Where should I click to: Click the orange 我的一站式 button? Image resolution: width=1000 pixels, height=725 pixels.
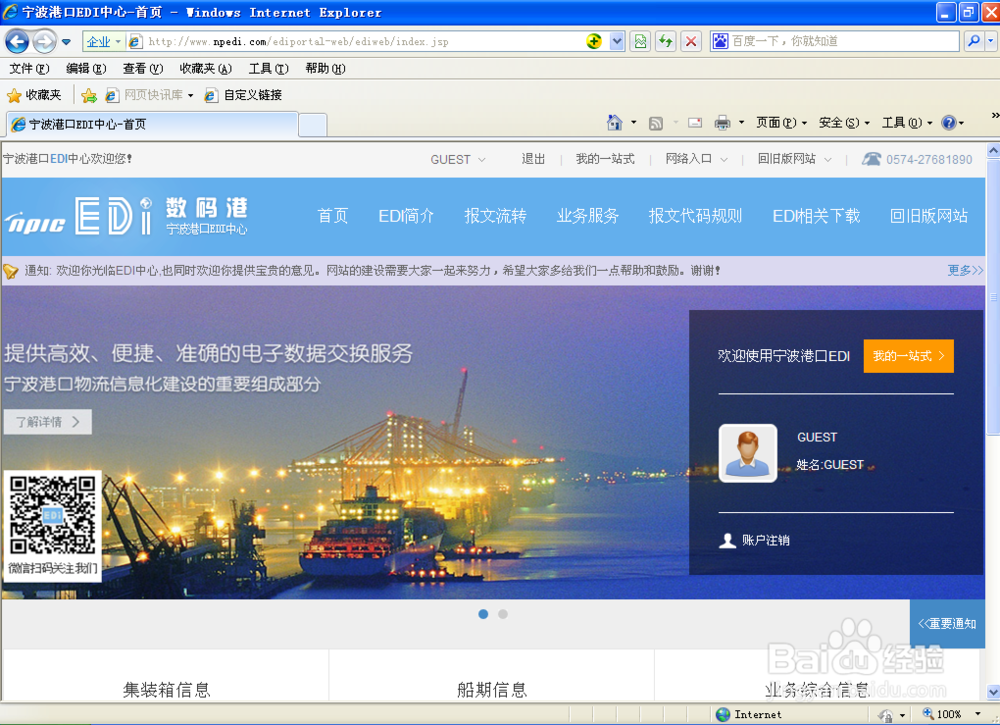908,356
